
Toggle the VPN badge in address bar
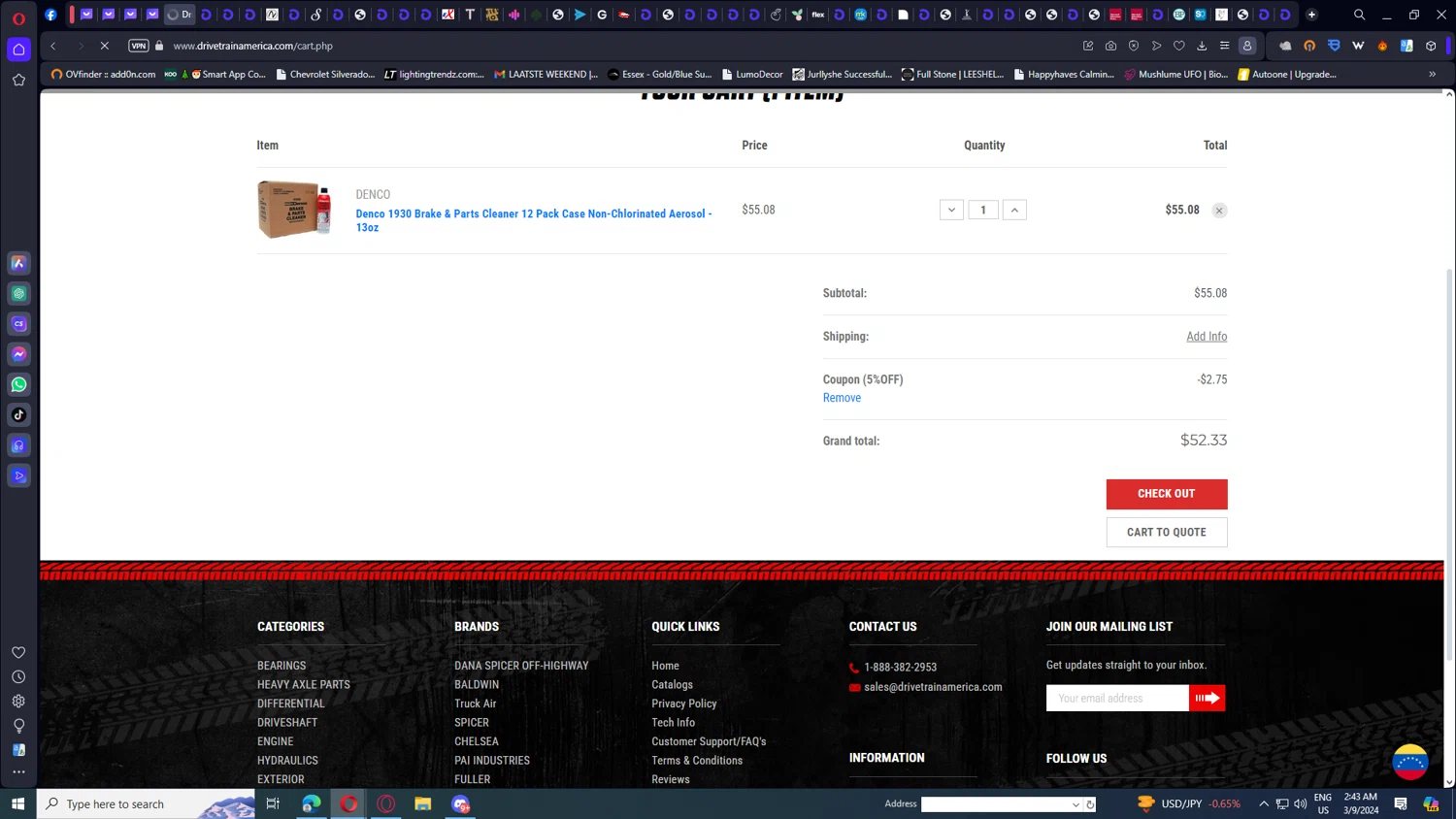pyautogui.click(x=139, y=46)
